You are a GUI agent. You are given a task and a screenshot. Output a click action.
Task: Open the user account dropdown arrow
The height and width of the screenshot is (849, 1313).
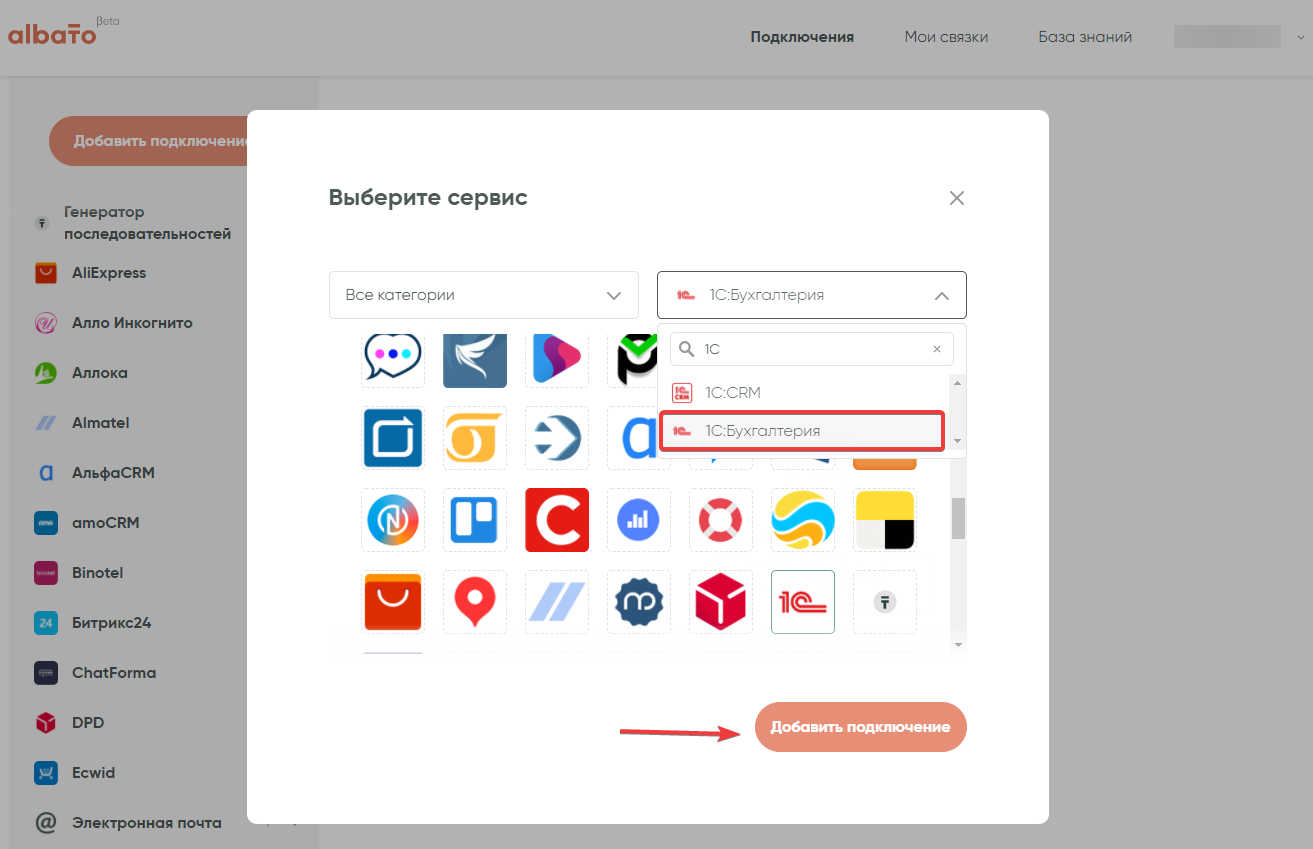(1300, 37)
